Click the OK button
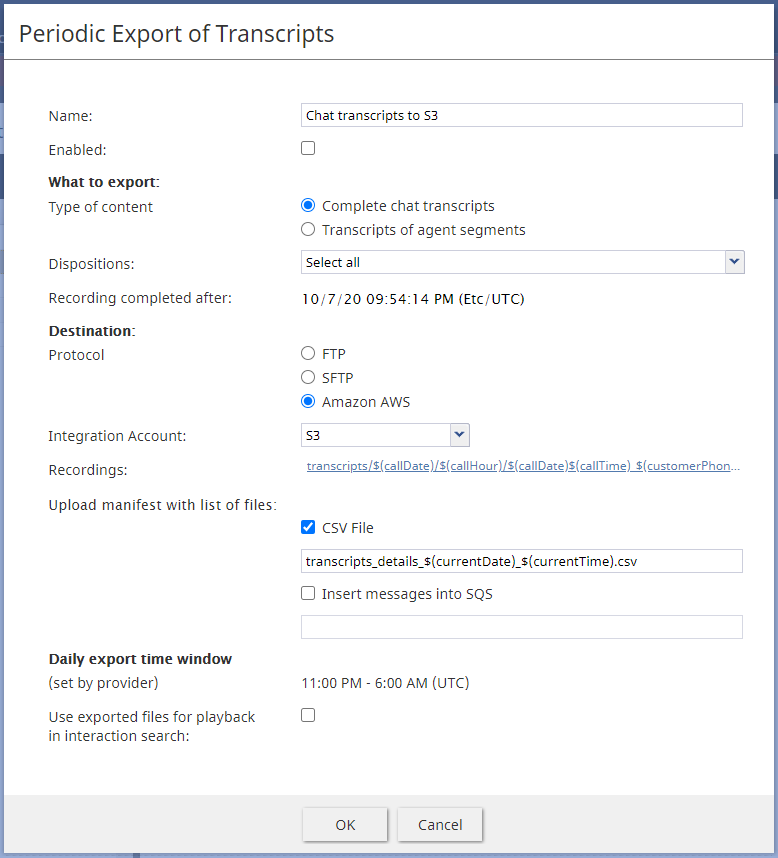This screenshot has width=778, height=858. [x=345, y=825]
